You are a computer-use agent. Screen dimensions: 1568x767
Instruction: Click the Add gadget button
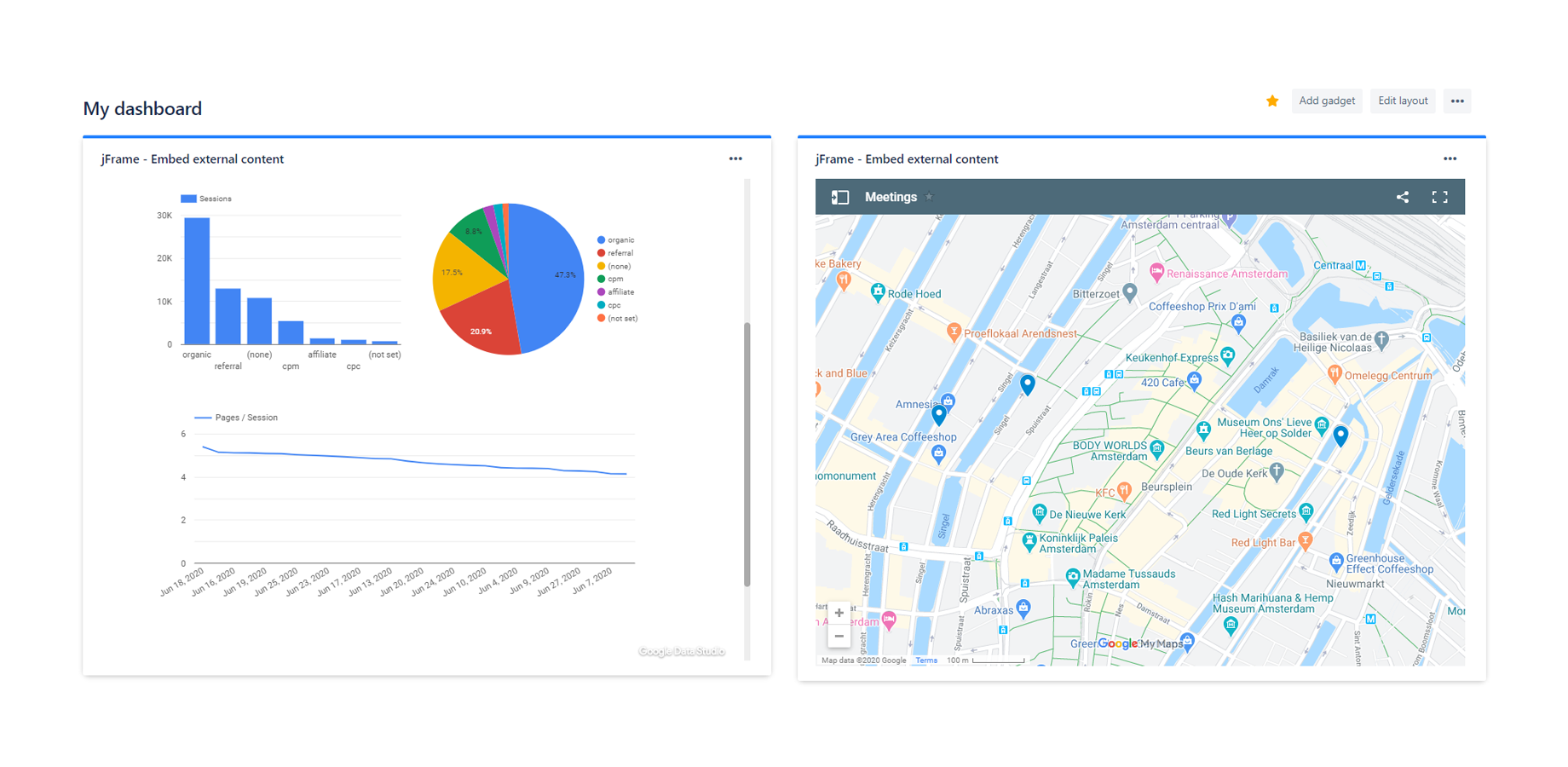(1327, 101)
